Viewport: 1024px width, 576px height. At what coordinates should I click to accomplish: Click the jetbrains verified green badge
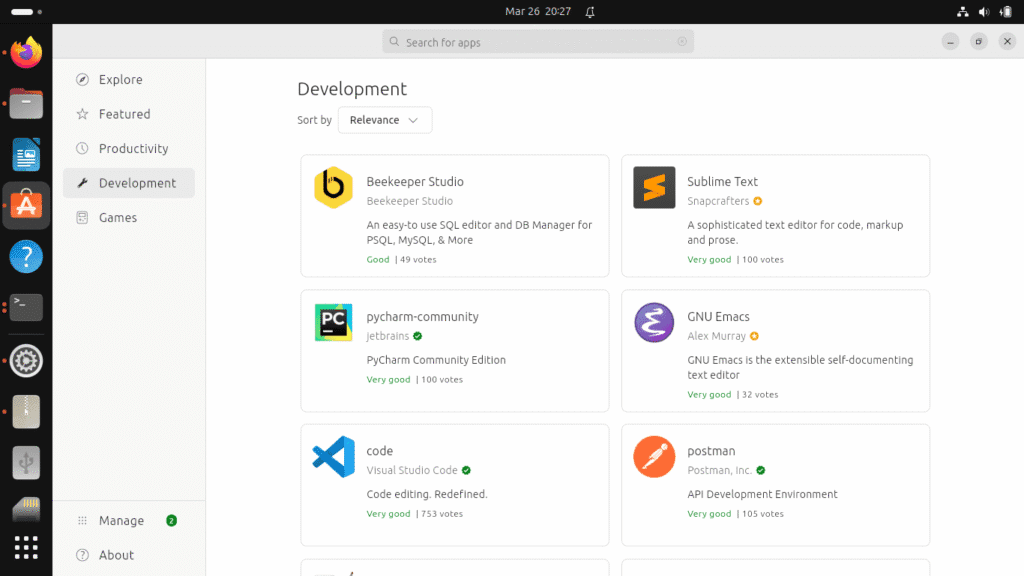[417, 336]
